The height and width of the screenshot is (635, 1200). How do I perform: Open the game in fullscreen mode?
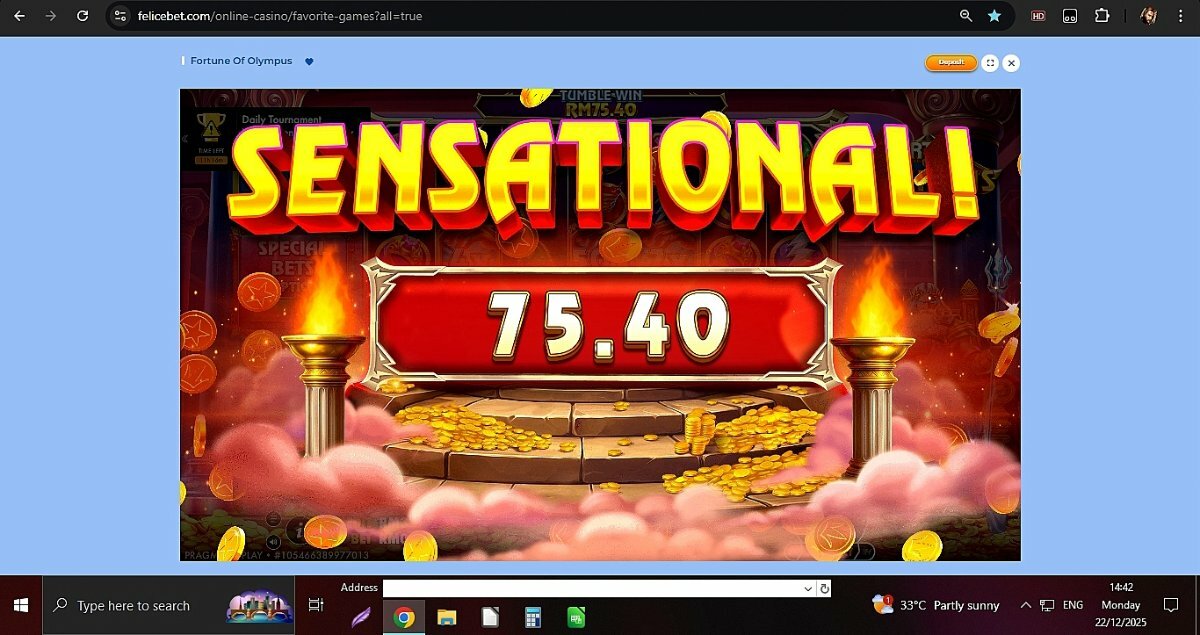coord(990,63)
